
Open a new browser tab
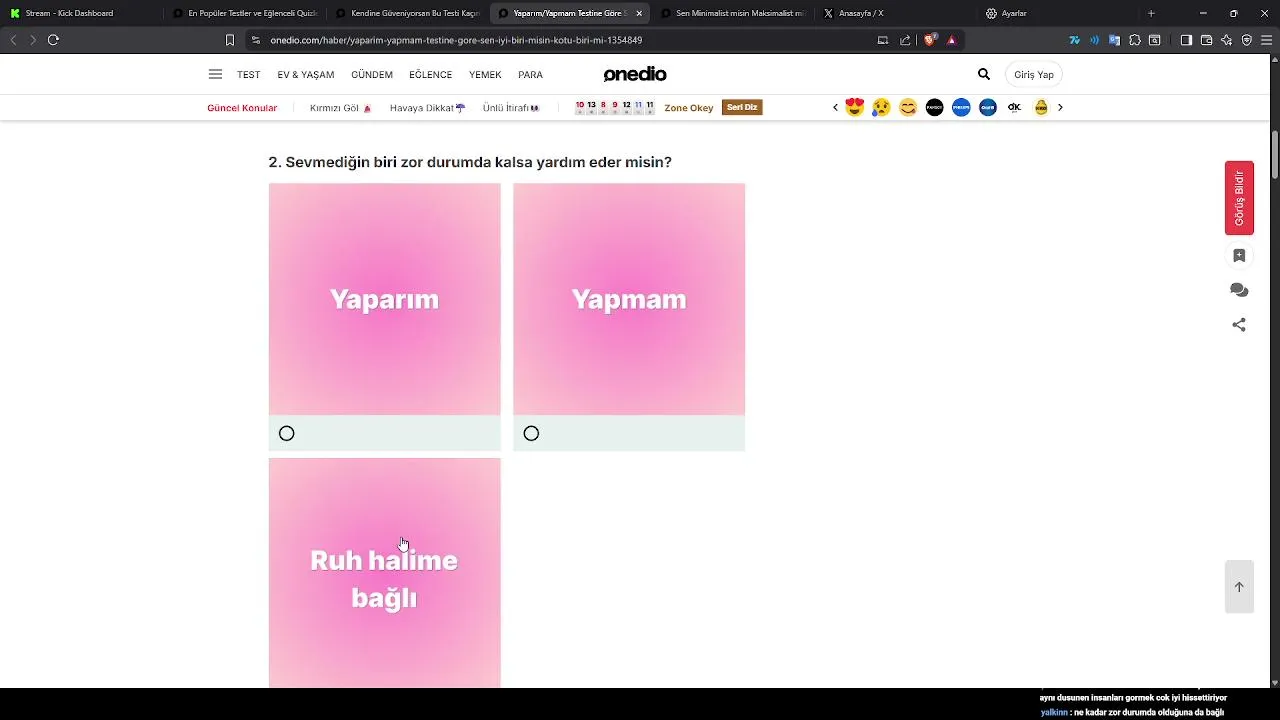1151,13
